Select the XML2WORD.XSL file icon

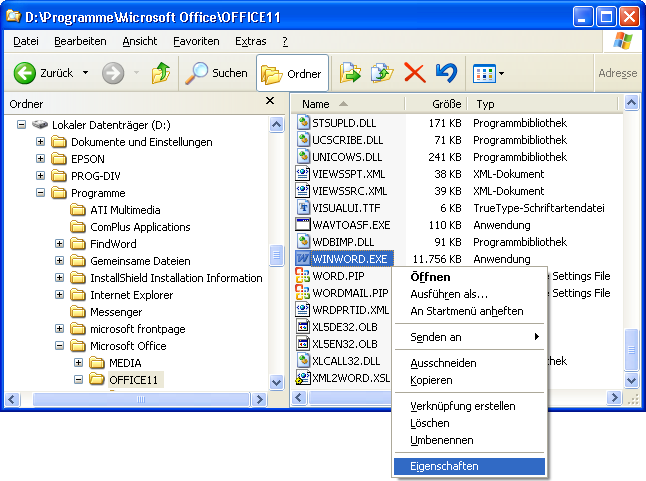tap(303, 378)
